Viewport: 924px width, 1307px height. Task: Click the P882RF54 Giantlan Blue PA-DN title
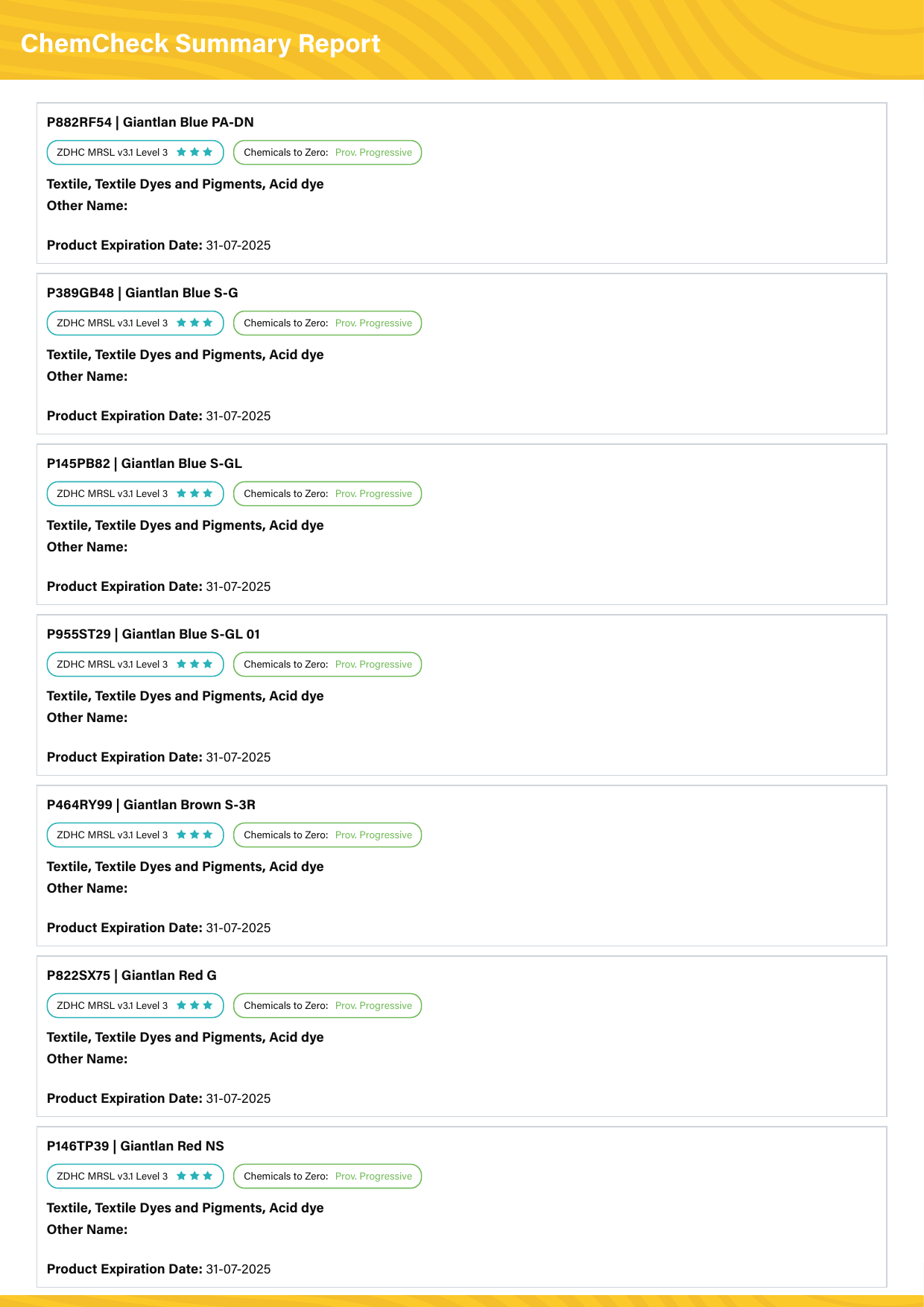click(151, 122)
